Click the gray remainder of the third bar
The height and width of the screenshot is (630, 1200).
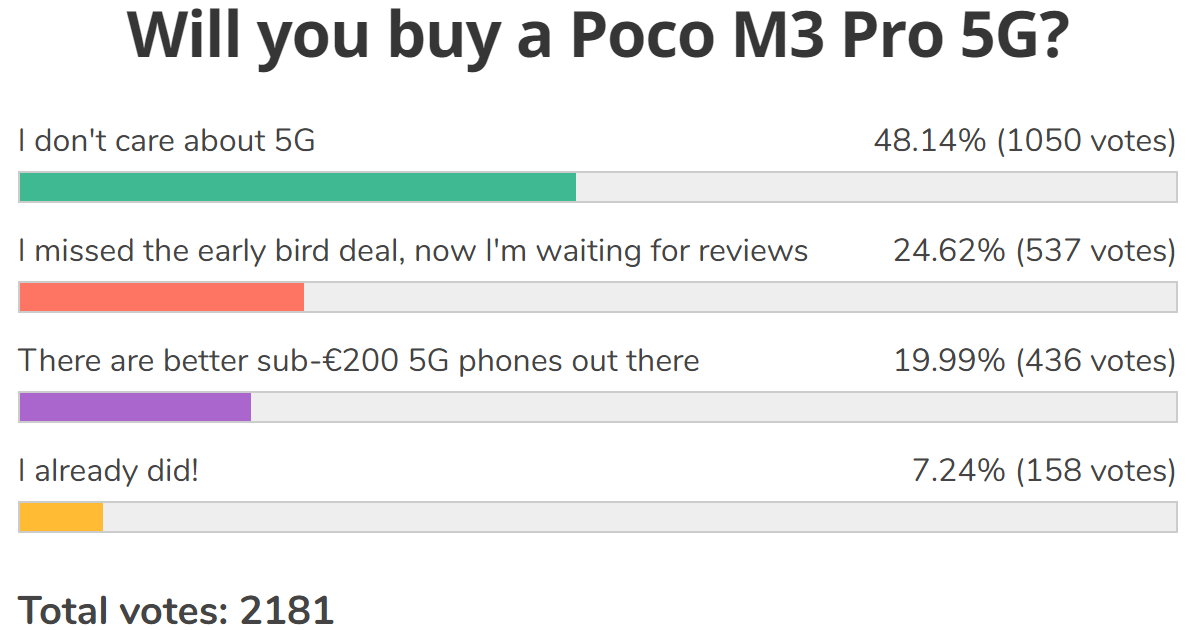click(714, 407)
